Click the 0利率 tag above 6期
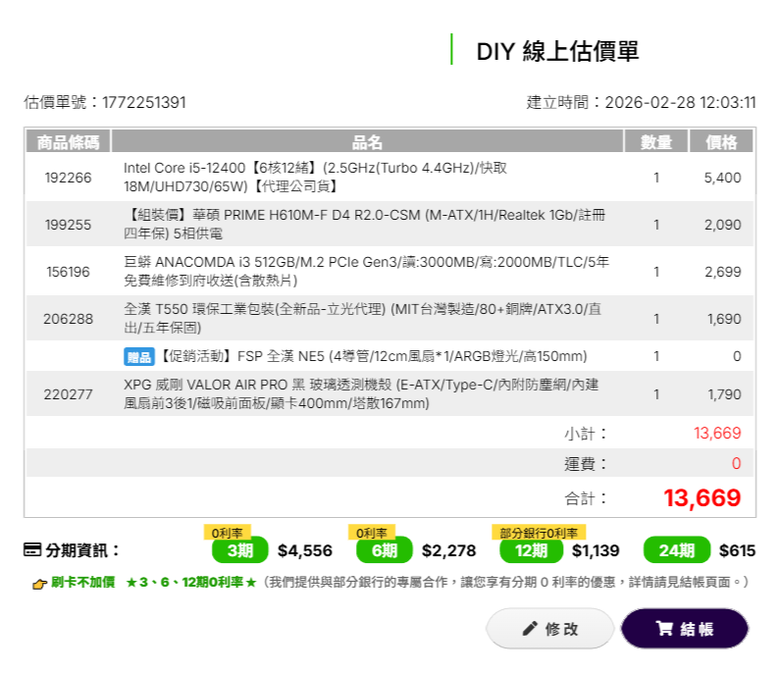The image size is (780, 673). (371, 532)
